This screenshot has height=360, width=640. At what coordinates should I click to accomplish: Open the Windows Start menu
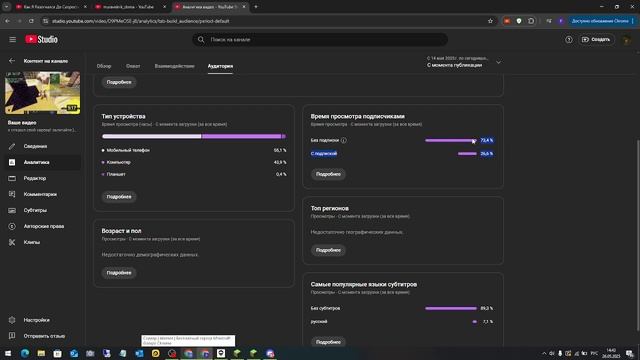click(8, 353)
